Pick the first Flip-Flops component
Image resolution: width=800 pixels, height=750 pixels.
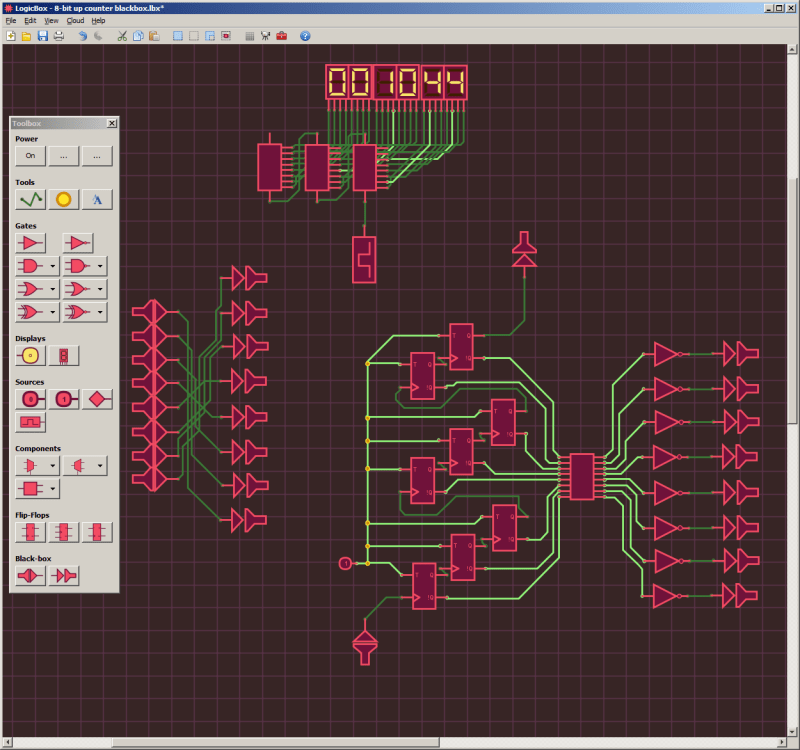coord(30,532)
